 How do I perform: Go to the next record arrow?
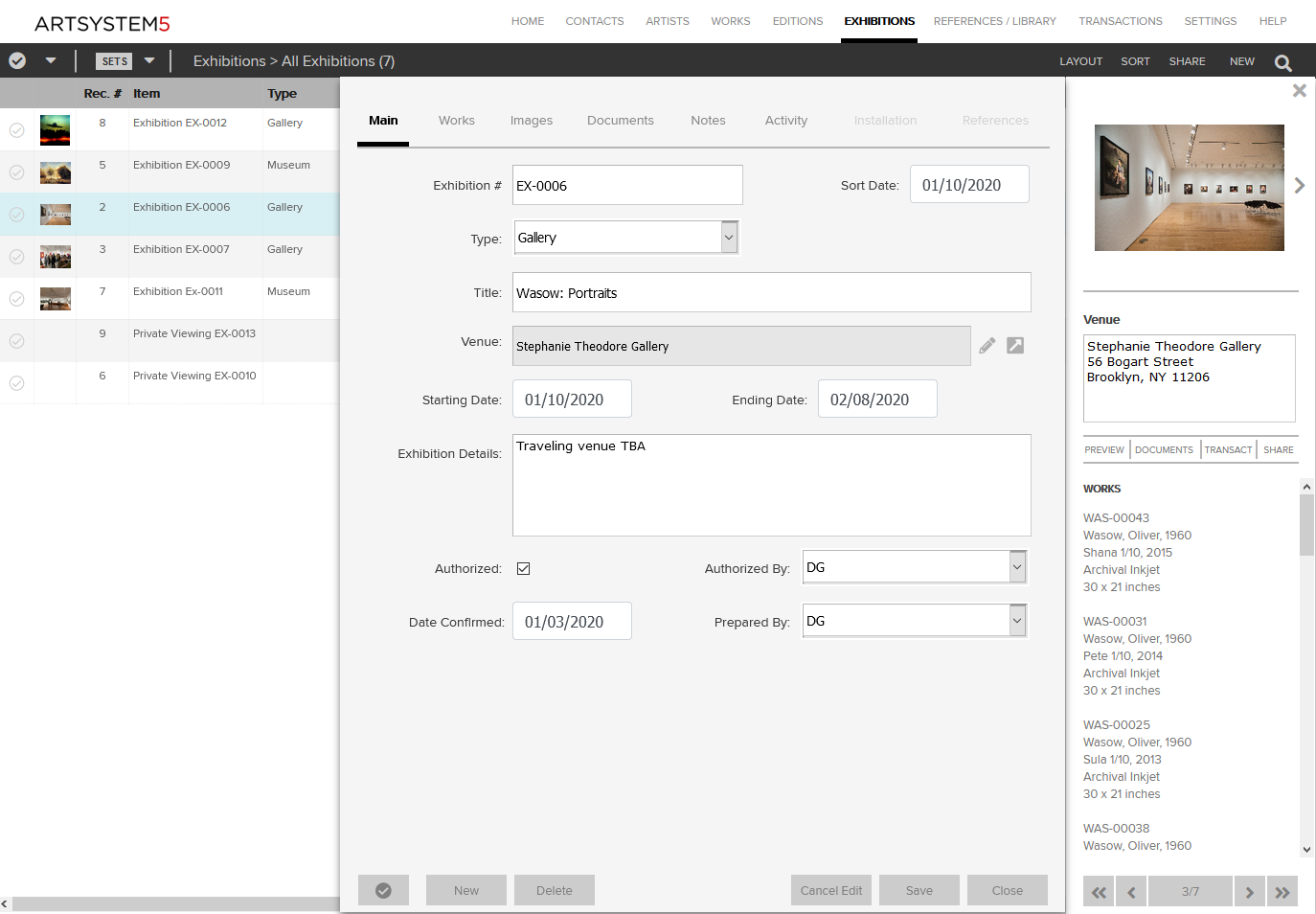point(1249,892)
